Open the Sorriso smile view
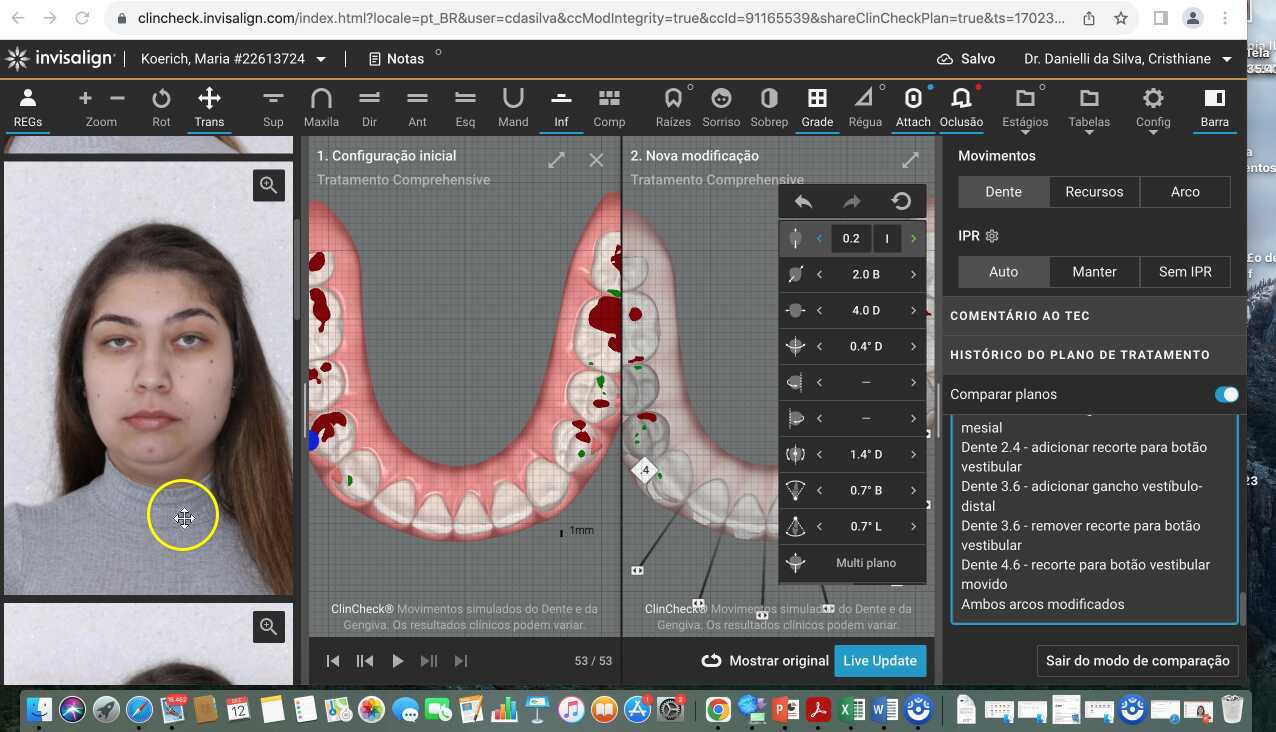The height and width of the screenshot is (732, 1276). click(720, 107)
